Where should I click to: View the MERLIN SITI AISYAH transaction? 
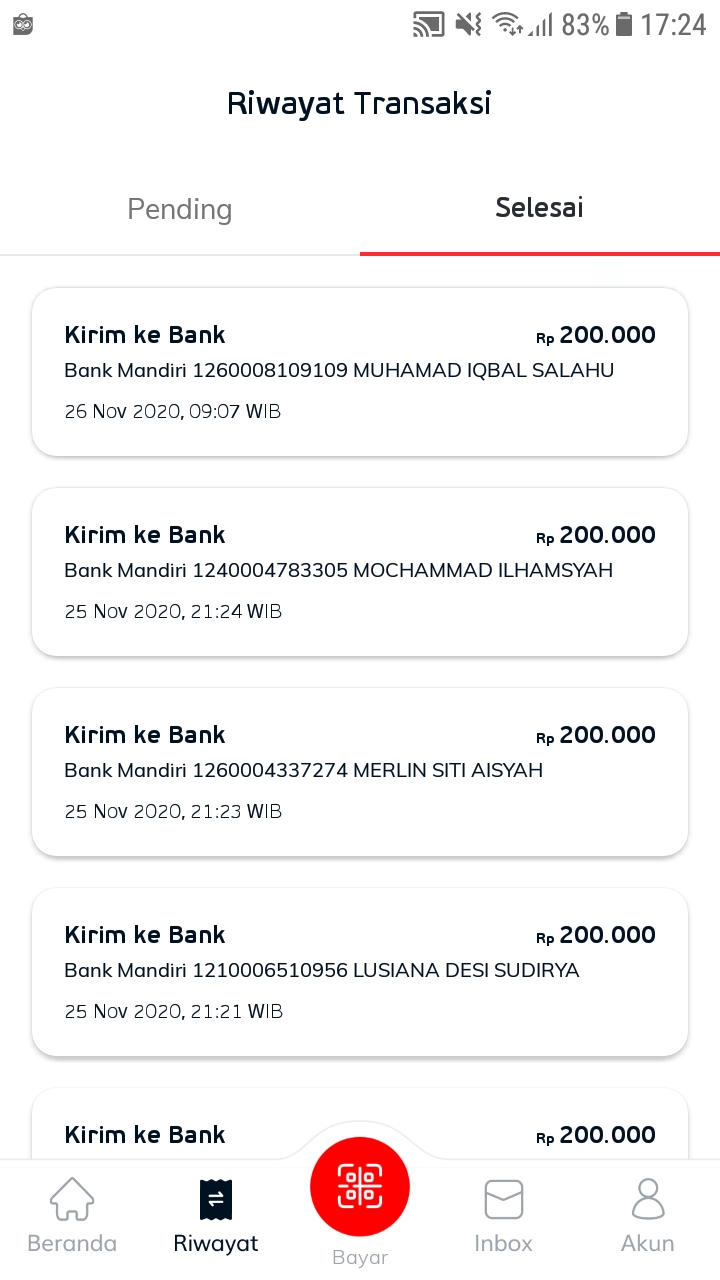tap(360, 772)
